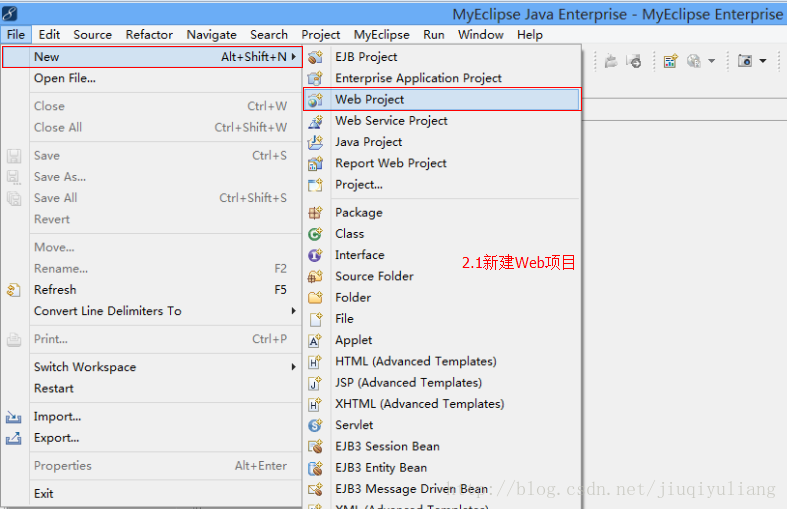This screenshot has height=509, width=787.
Task: Open the Search menu
Action: tap(269, 35)
